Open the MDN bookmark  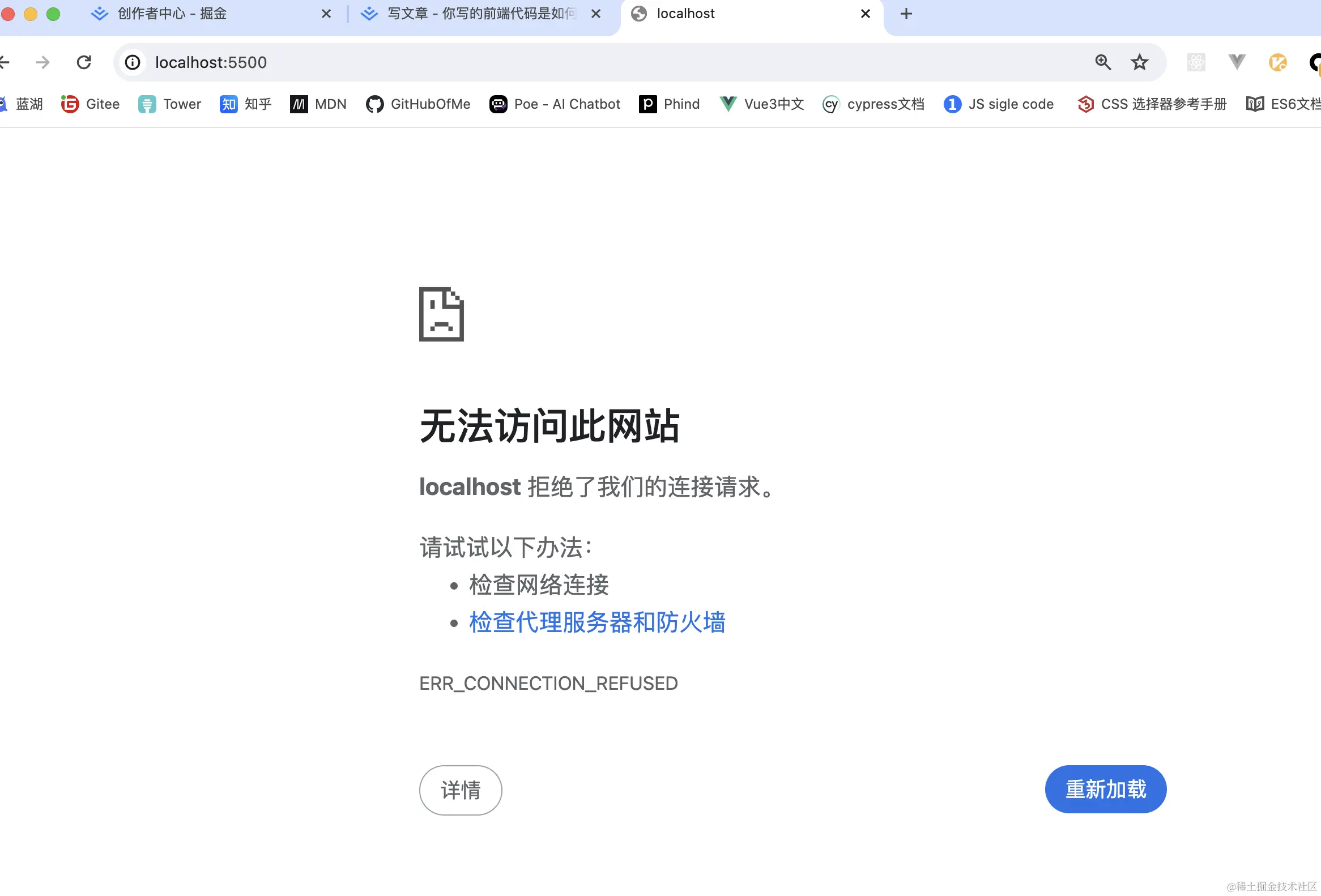tap(318, 104)
